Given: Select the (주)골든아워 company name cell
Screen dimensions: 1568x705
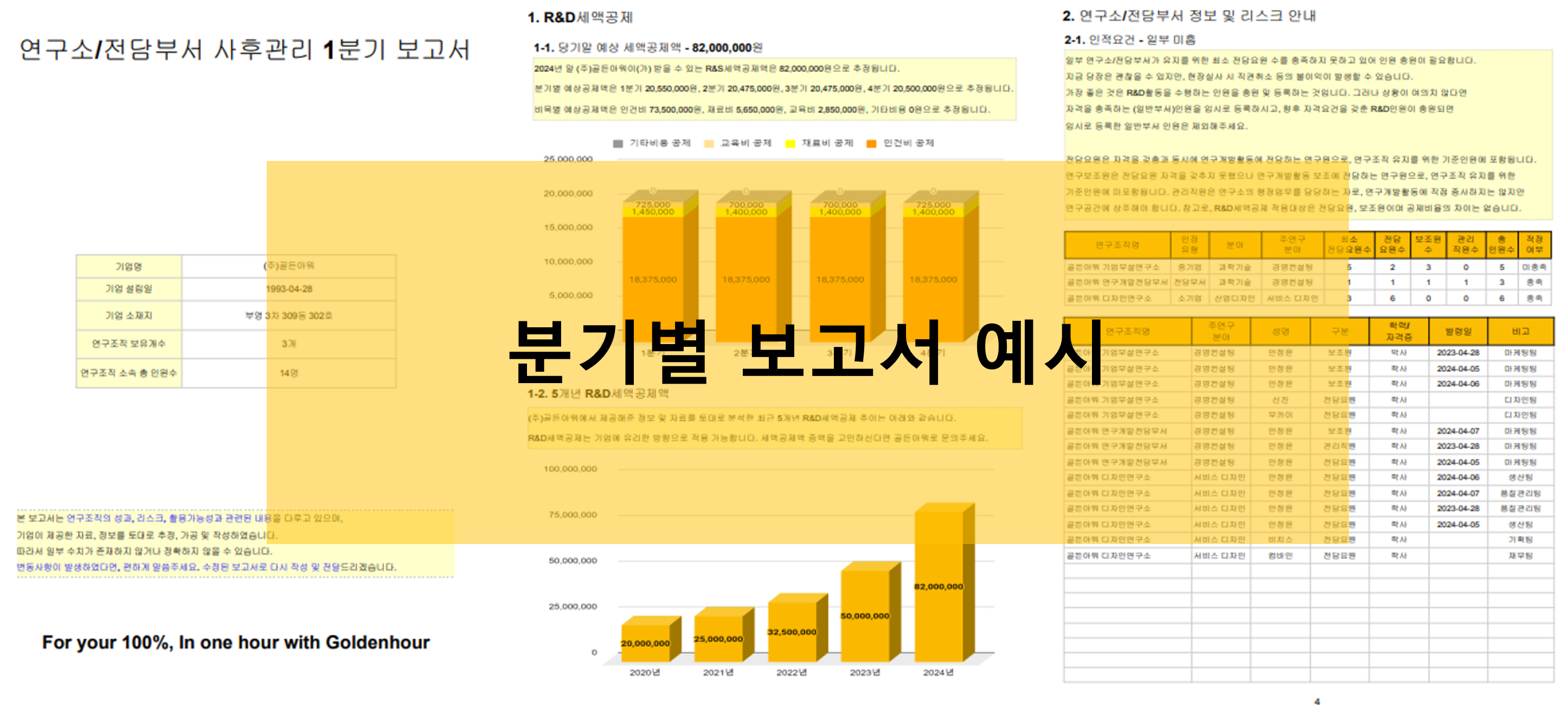Looking at the screenshot, I should pyautogui.click(x=288, y=266).
